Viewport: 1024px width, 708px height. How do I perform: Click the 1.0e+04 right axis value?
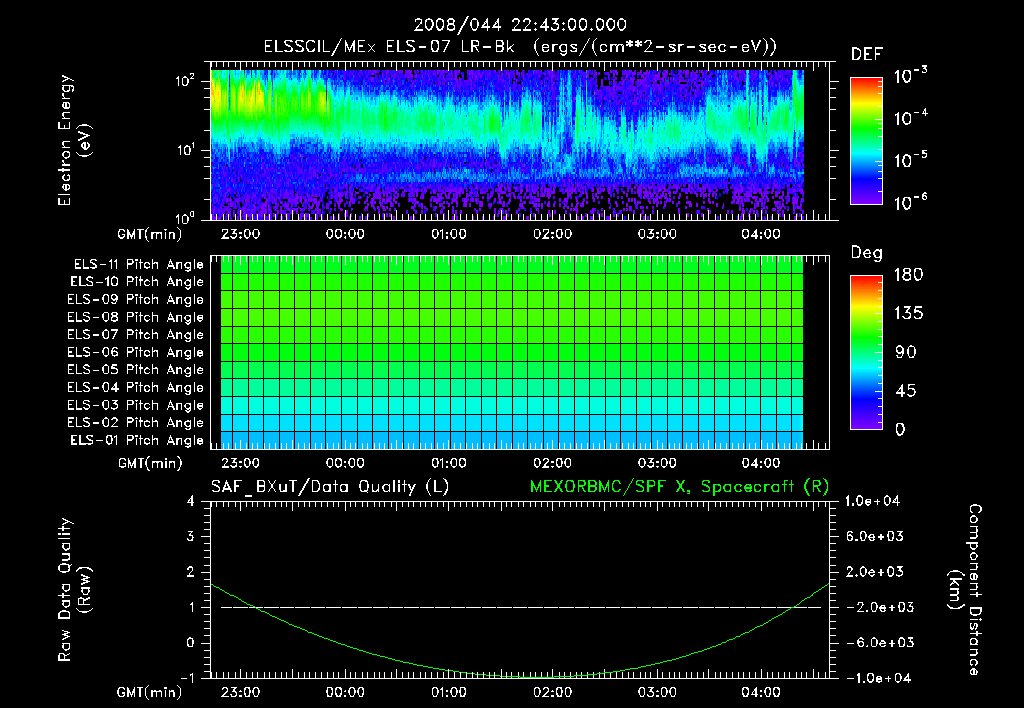point(872,501)
